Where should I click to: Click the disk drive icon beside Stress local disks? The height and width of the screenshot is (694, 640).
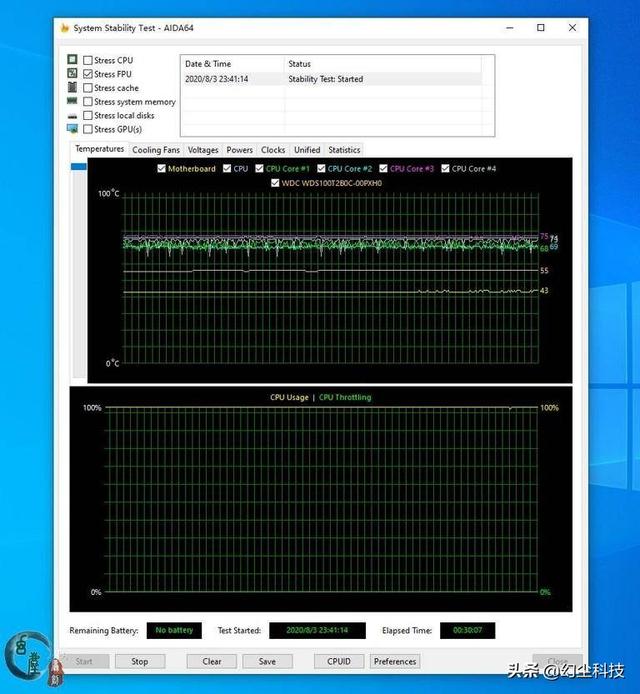point(72,116)
